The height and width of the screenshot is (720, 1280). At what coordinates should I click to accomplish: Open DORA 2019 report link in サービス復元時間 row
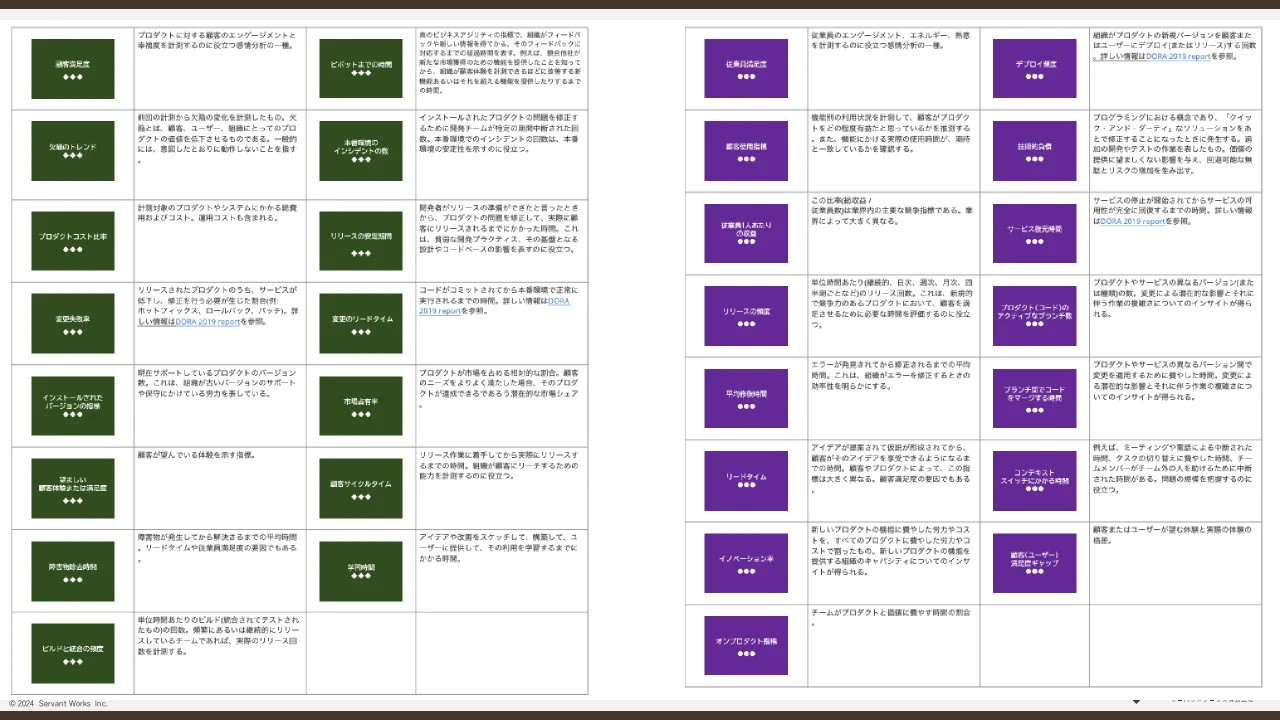pyautogui.click(x=1133, y=221)
